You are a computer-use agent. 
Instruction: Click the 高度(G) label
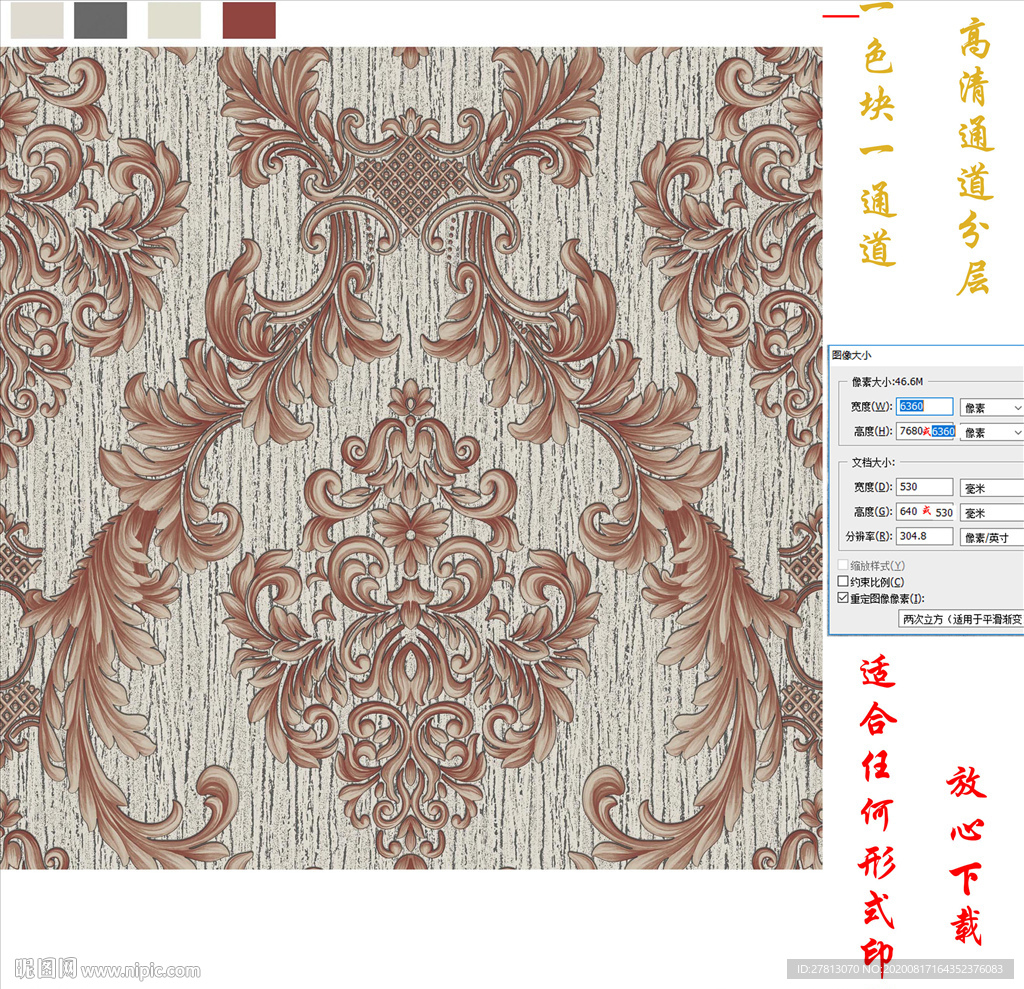pos(872,511)
